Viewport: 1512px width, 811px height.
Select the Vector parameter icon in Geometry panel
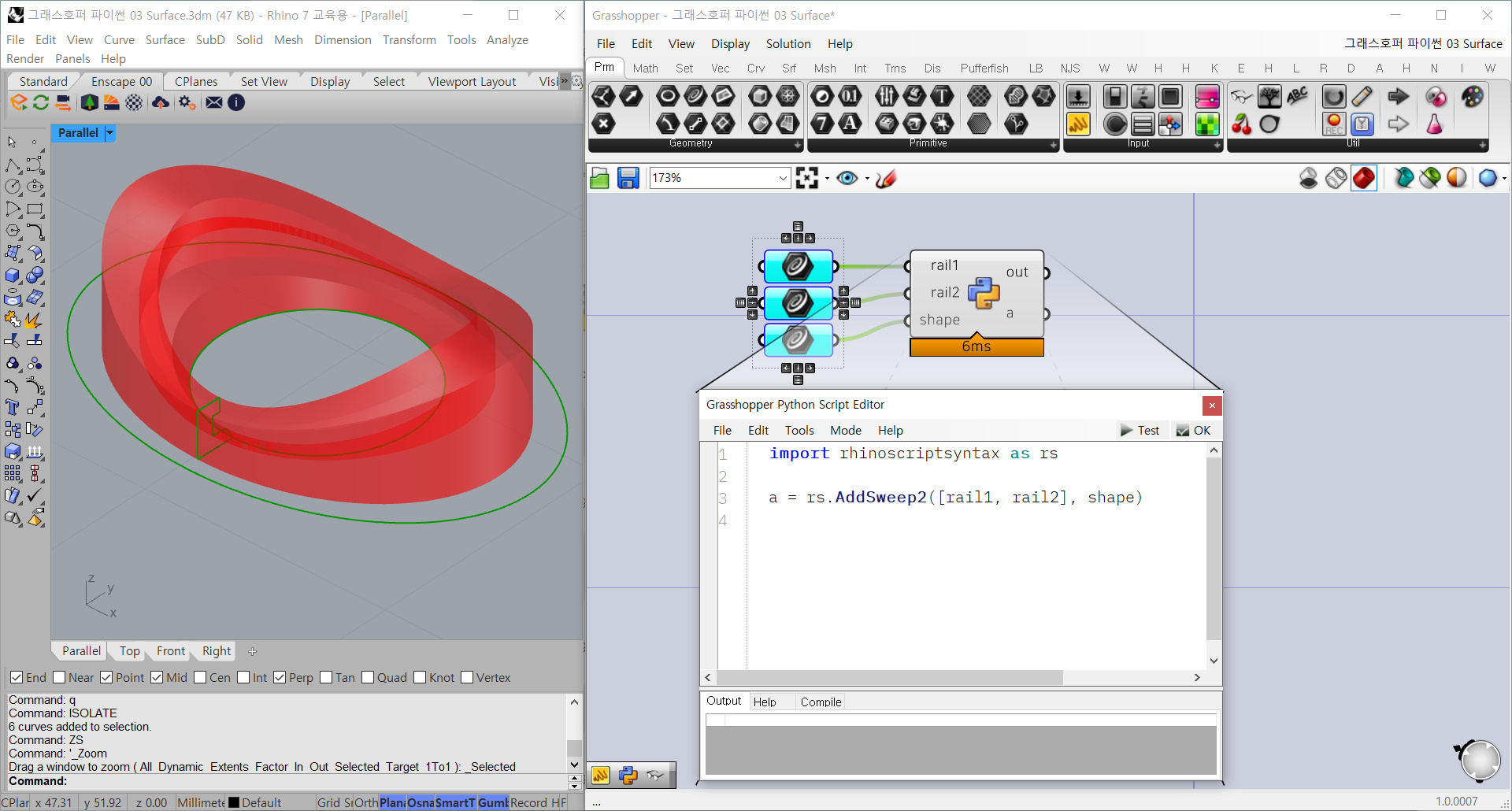point(632,96)
